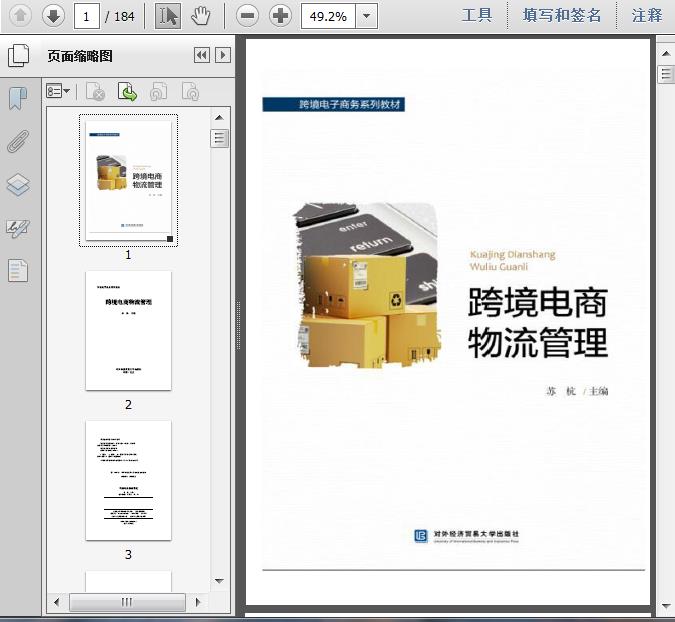Open the Bookmarks panel from sidebar
The width and height of the screenshot is (675, 622).
tap(18, 98)
